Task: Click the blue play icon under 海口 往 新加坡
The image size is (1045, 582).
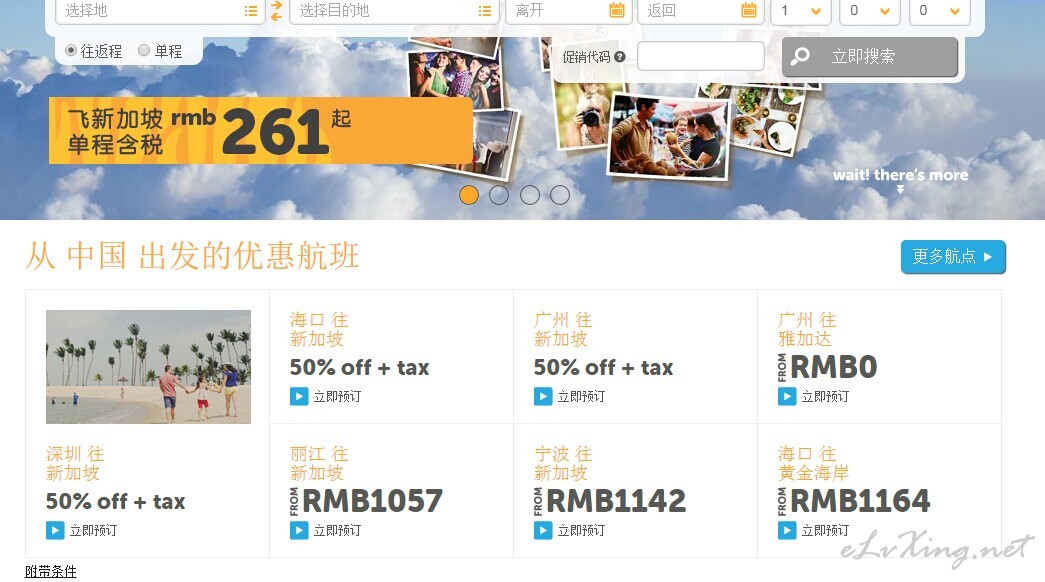Action: click(299, 397)
